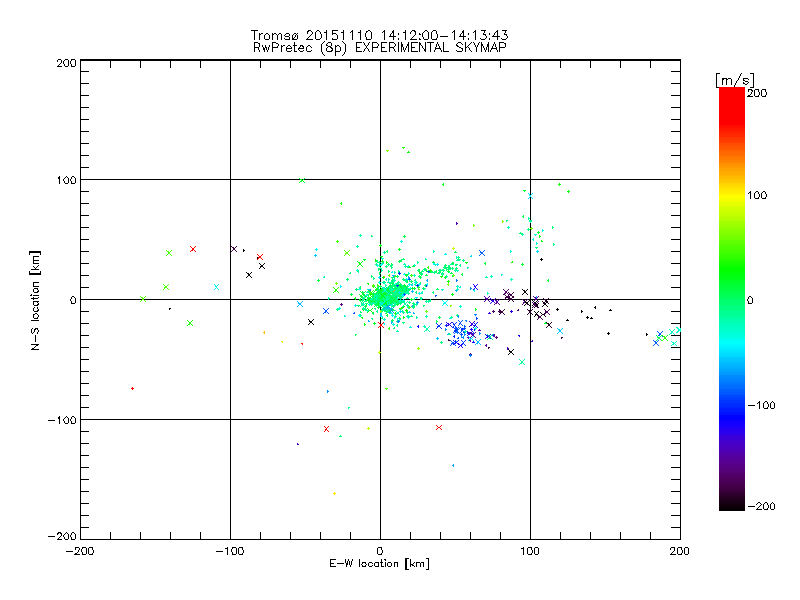Click the colorbar label '-100'
The image size is (800, 600).
(x=761, y=405)
